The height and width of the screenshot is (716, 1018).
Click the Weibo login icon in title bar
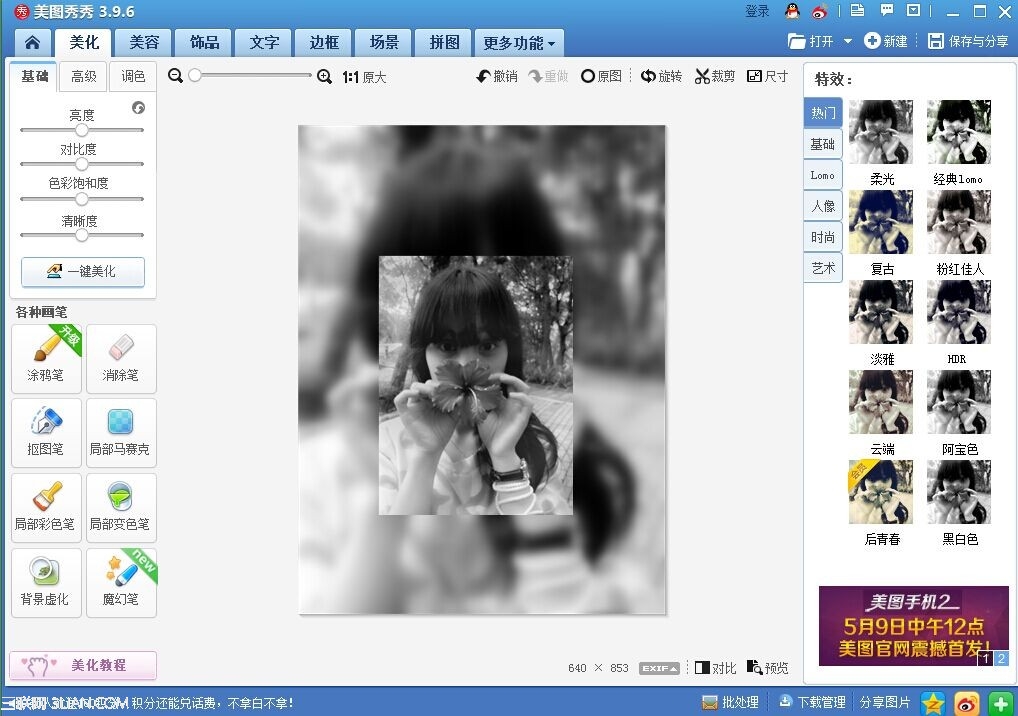click(820, 12)
